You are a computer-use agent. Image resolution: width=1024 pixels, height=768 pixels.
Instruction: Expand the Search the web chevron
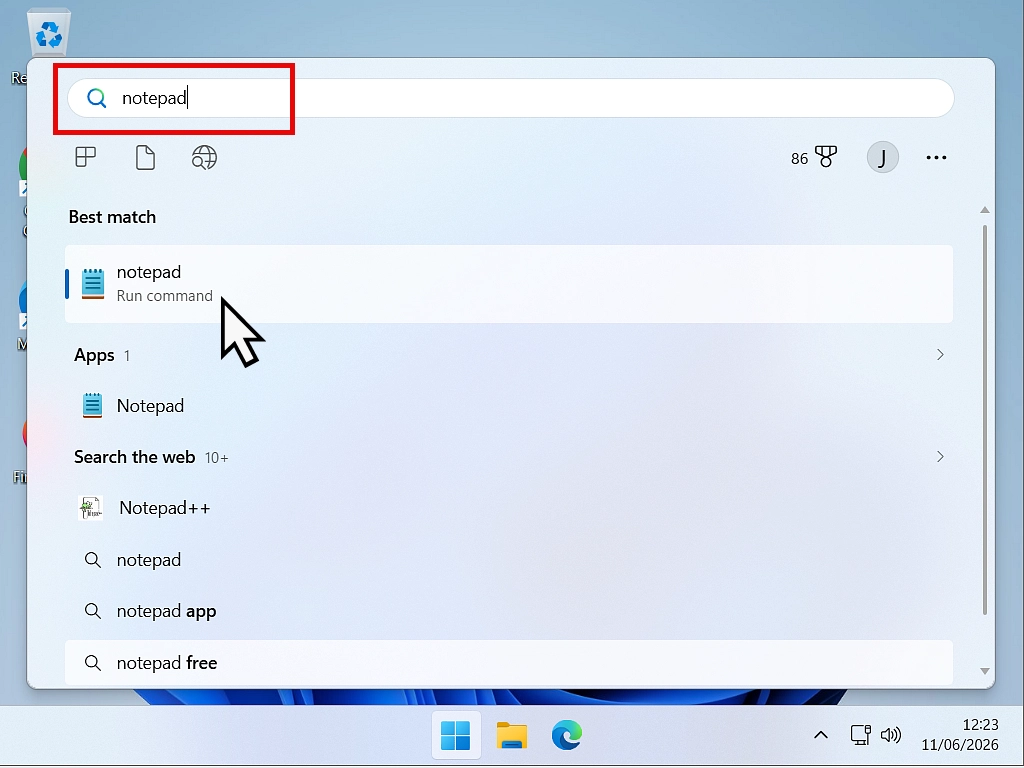tap(940, 456)
